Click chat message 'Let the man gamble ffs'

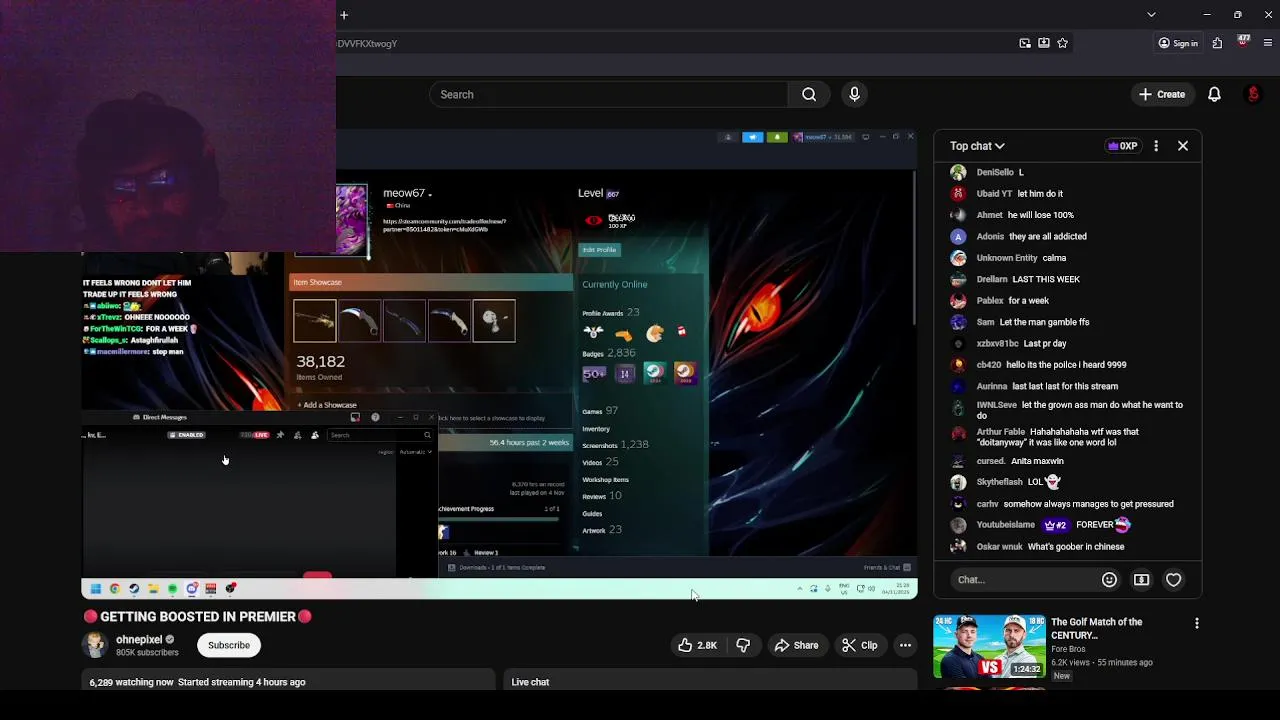1045,322
